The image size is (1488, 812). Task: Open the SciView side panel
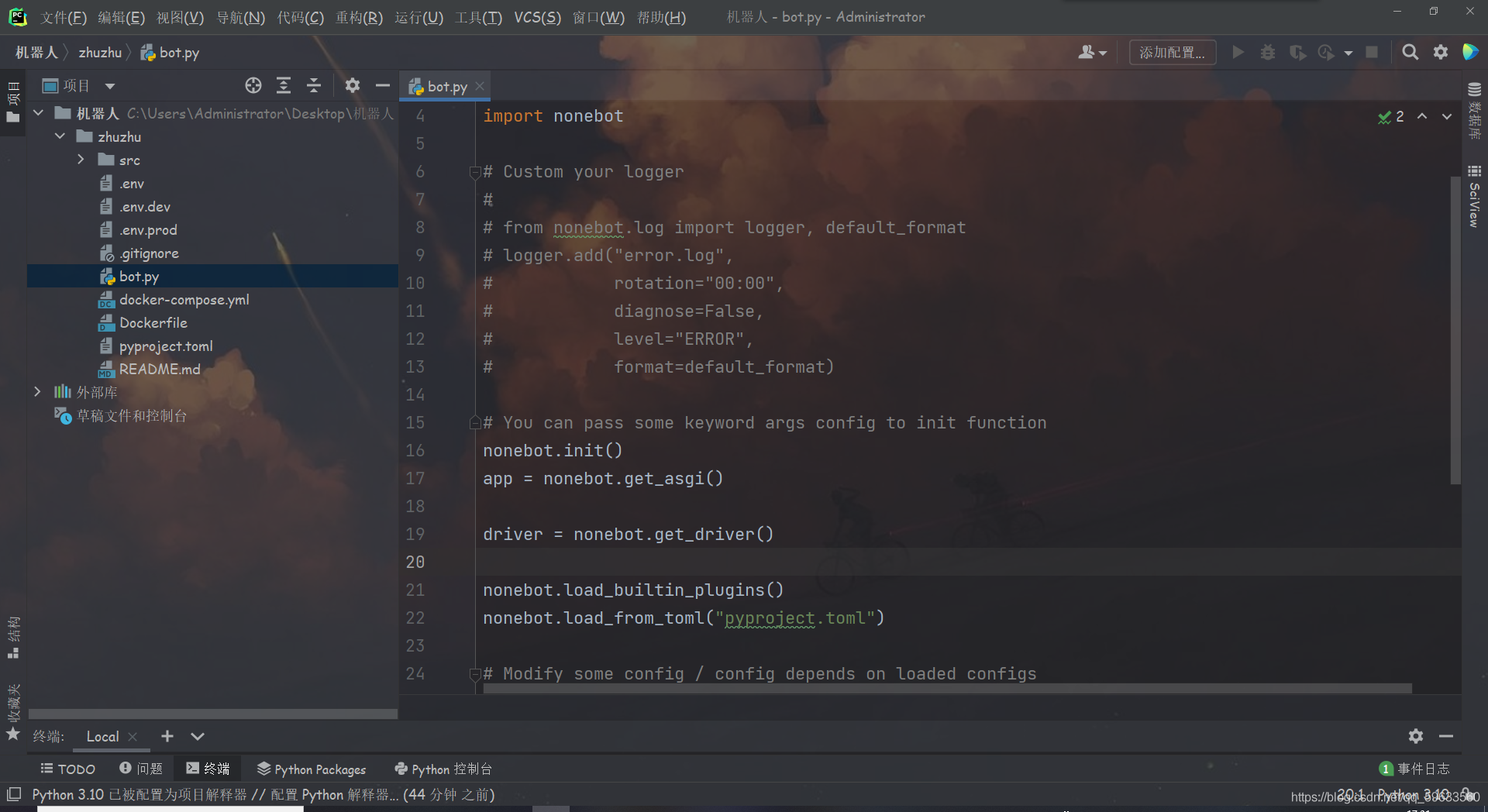coord(1474,195)
